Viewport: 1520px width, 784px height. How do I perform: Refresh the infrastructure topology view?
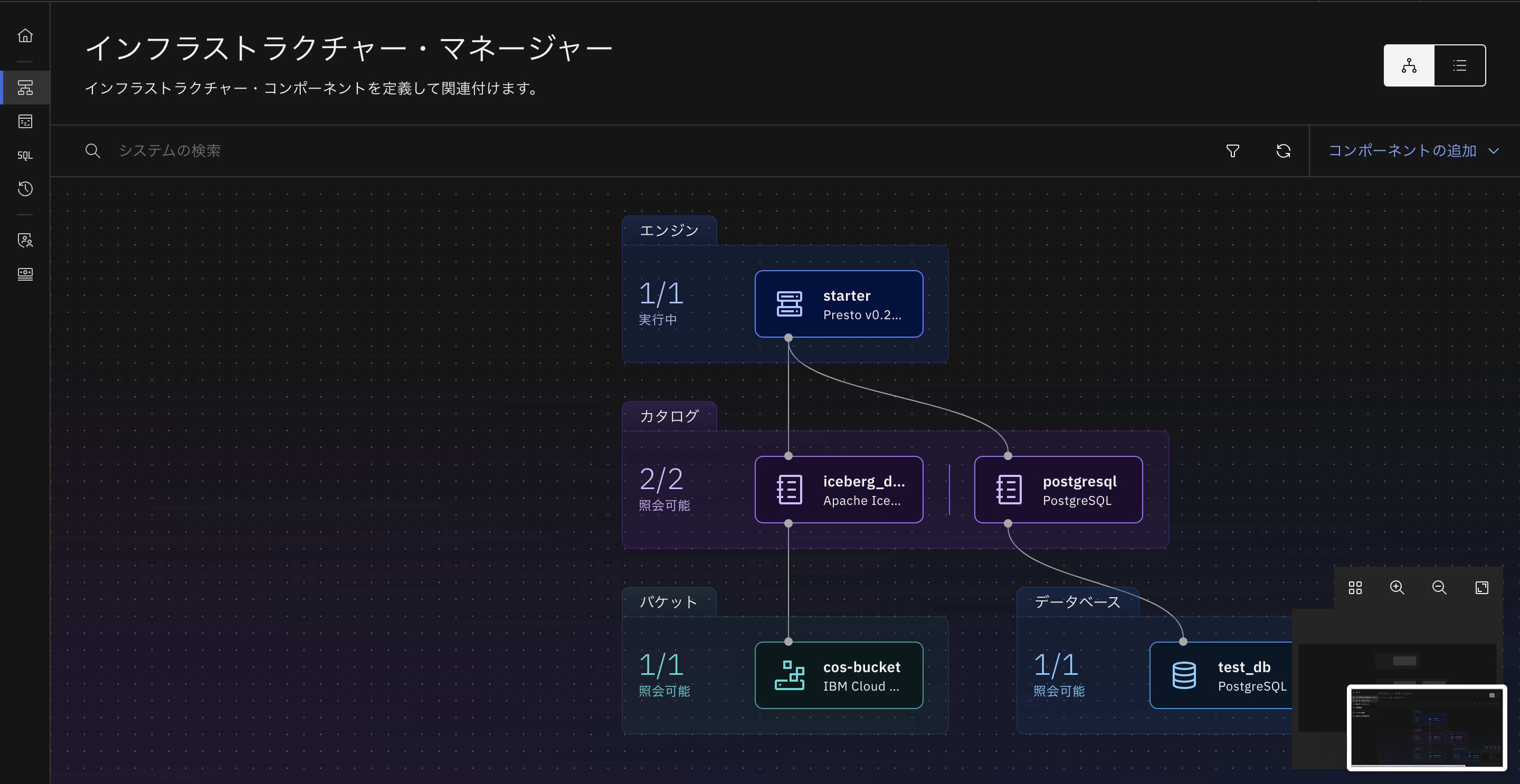click(1284, 151)
